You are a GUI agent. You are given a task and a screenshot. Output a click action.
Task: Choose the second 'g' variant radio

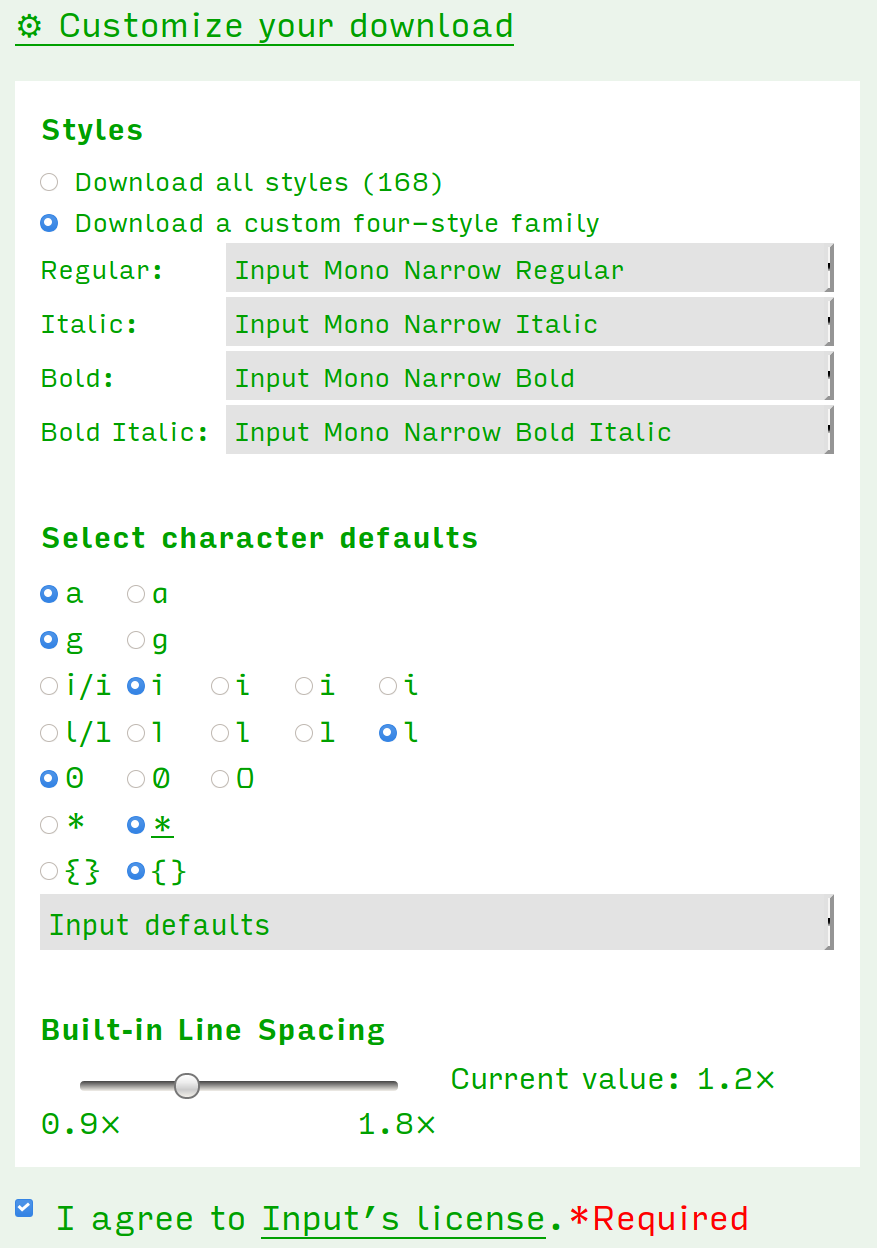pyautogui.click(x=136, y=640)
